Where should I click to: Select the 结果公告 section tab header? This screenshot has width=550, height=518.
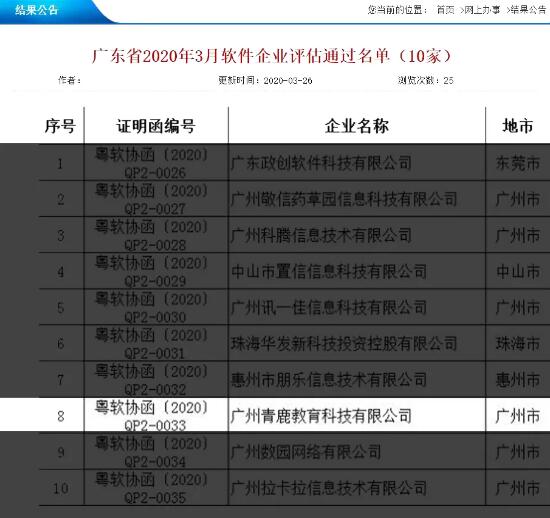pyautogui.click(x=36, y=10)
